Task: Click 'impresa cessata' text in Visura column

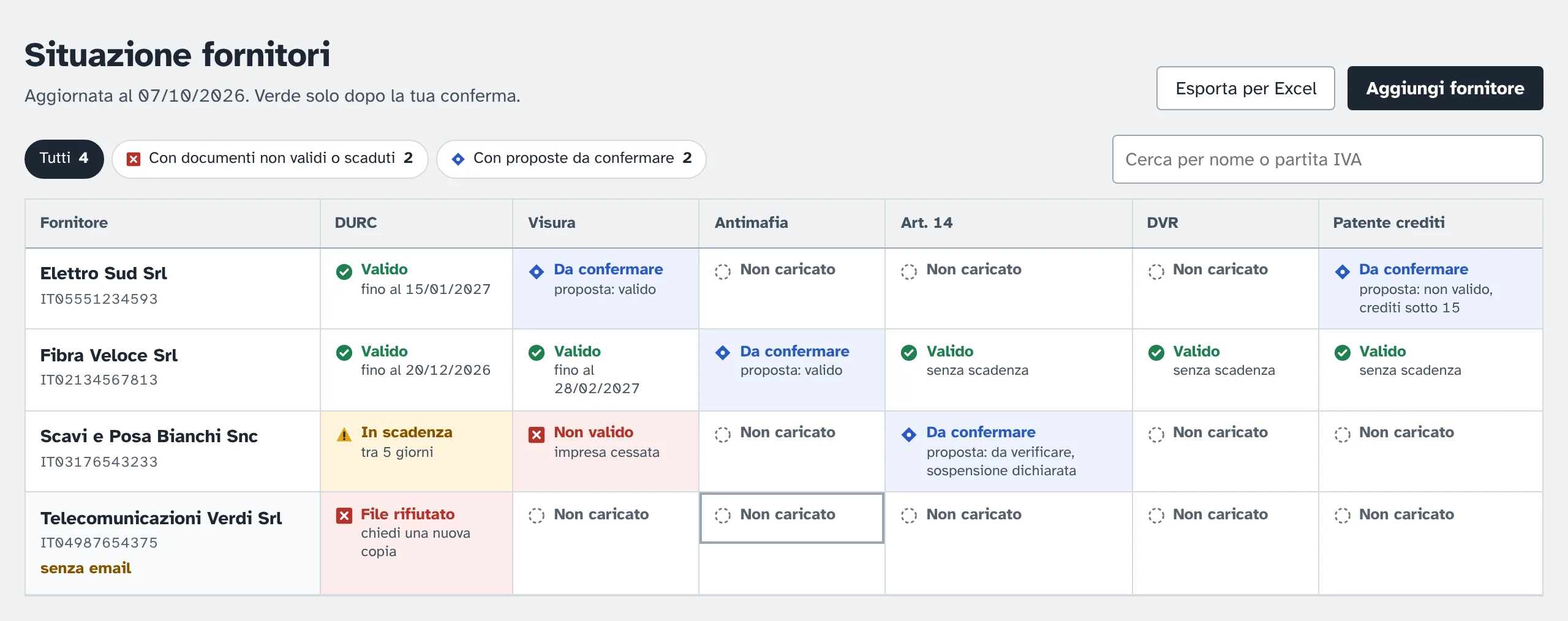Action: (x=607, y=453)
